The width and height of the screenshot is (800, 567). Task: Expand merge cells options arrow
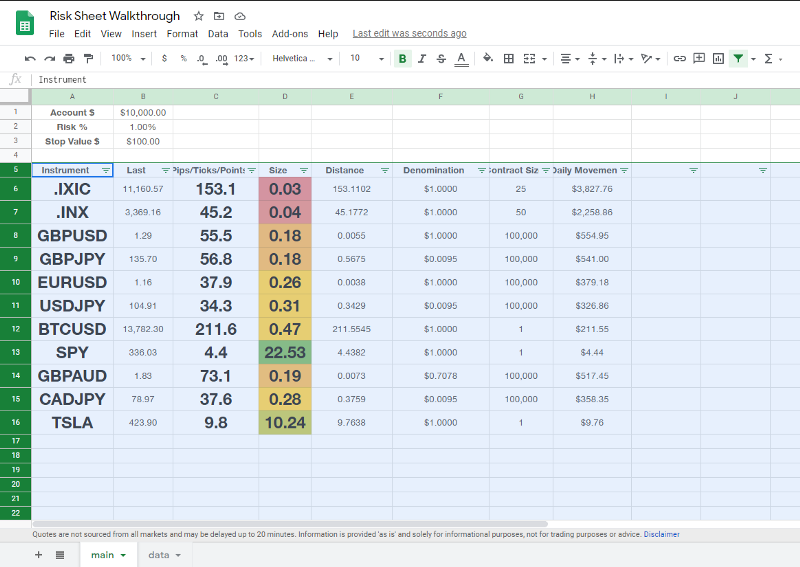point(544,59)
